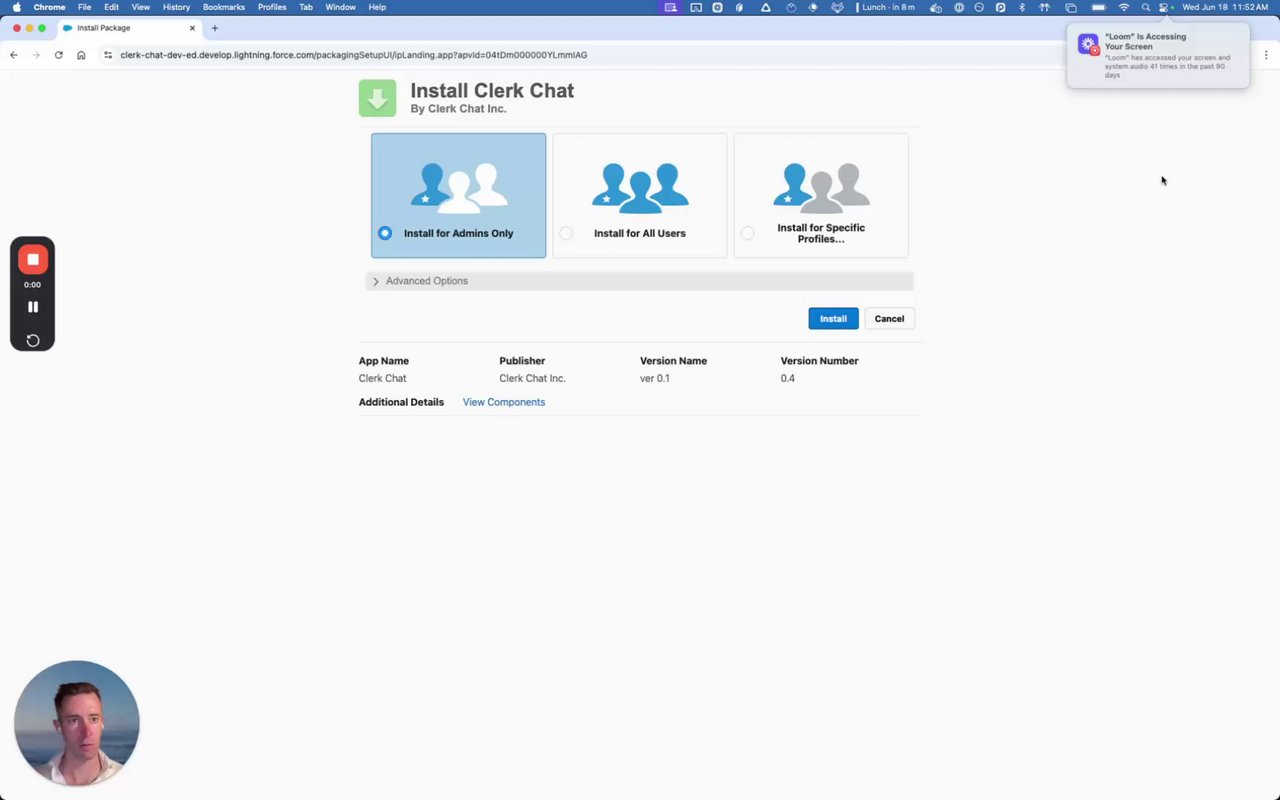
Task: Click the All Users people illustration
Action: [x=640, y=186]
